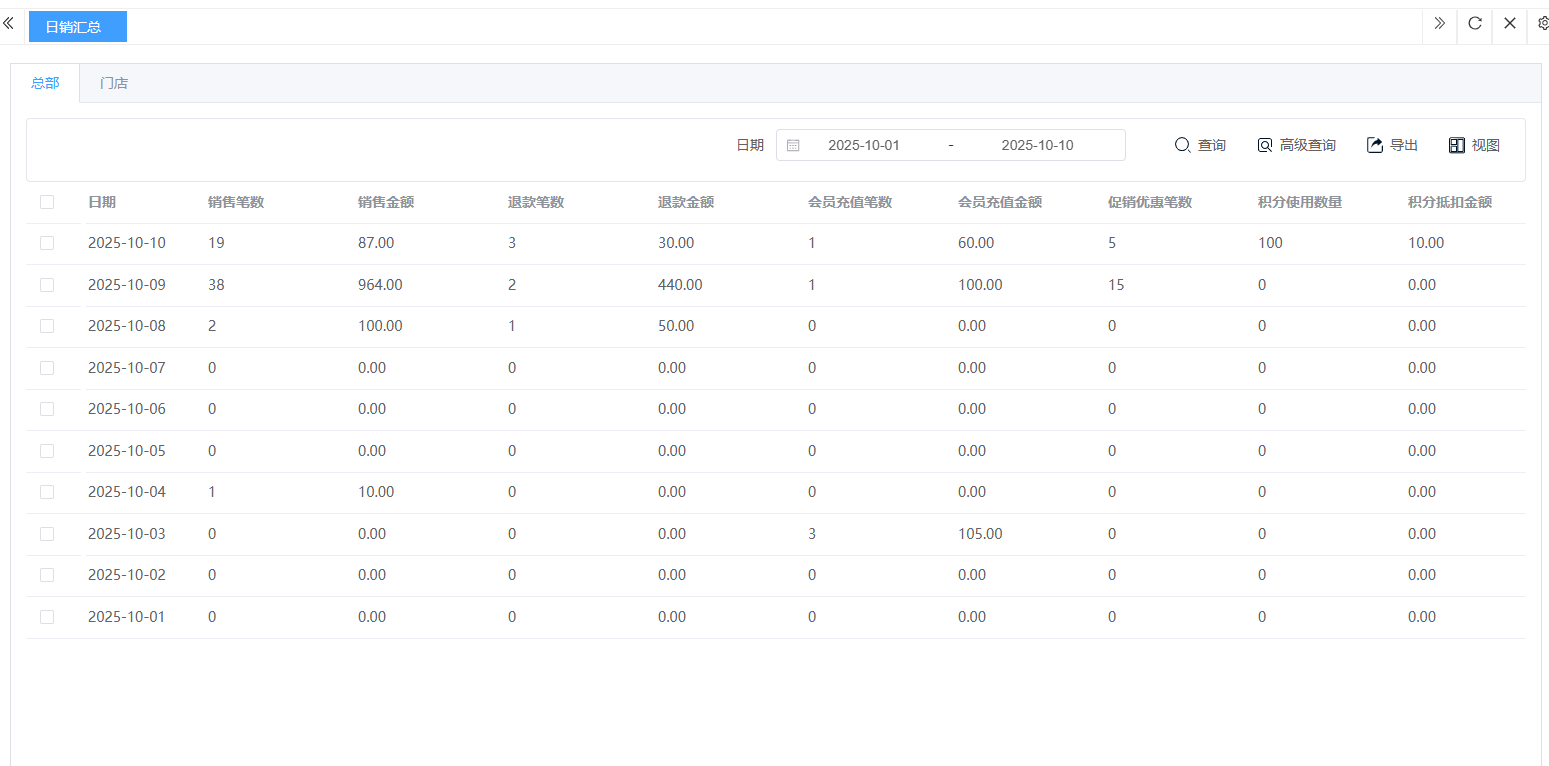Click the 销售金额 column header
Image resolution: width=1549 pixels, height=766 pixels.
click(386, 202)
